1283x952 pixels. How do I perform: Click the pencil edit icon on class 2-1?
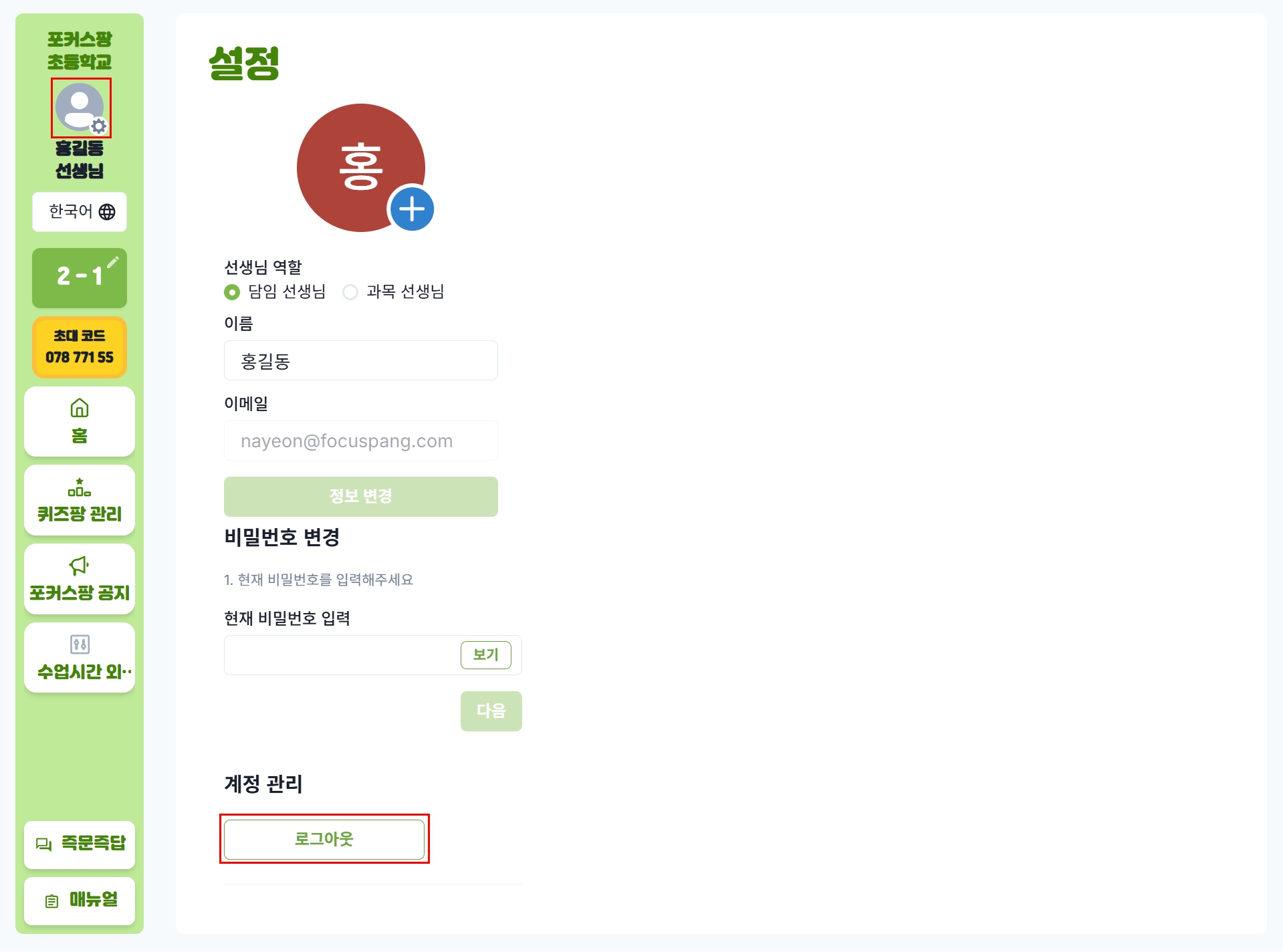pyautogui.click(x=113, y=261)
